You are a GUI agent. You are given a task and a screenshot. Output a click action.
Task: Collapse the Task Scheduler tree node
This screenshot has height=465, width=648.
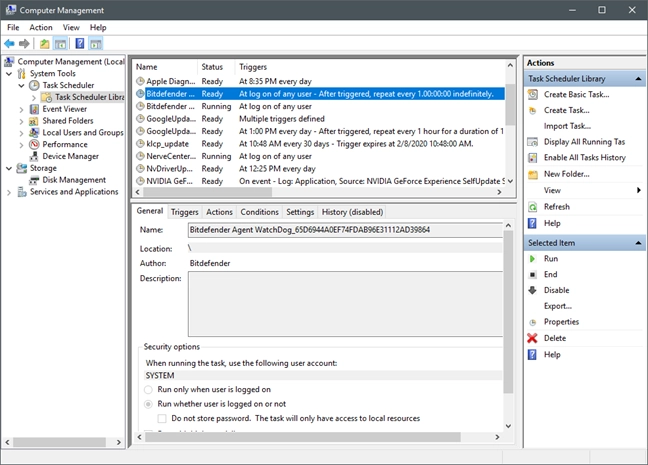21,86
